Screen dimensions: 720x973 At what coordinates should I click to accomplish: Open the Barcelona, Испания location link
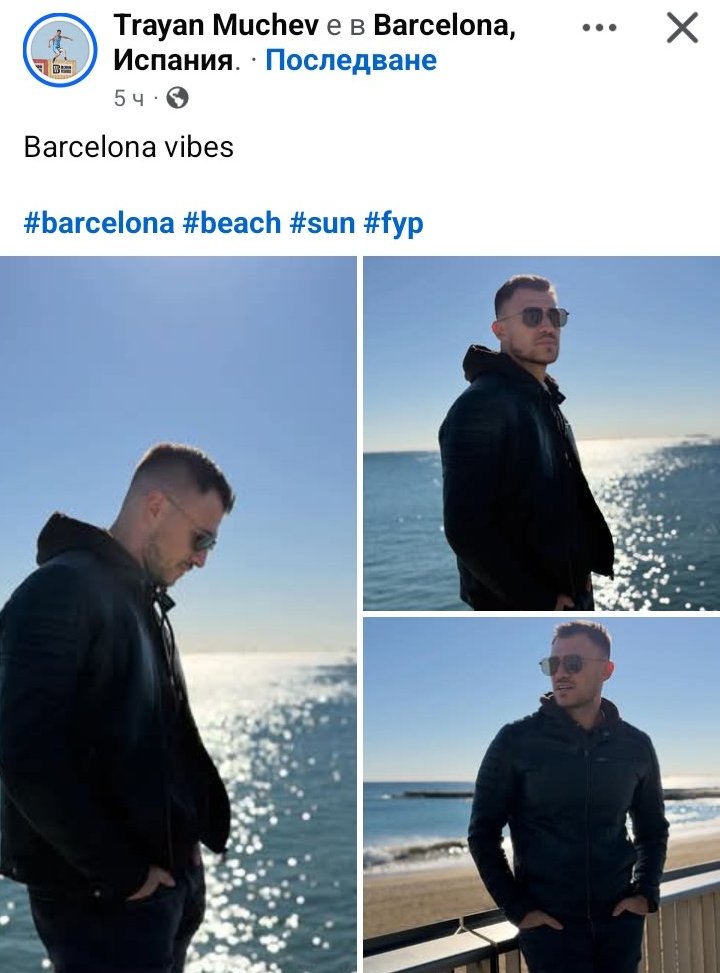(x=314, y=43)
